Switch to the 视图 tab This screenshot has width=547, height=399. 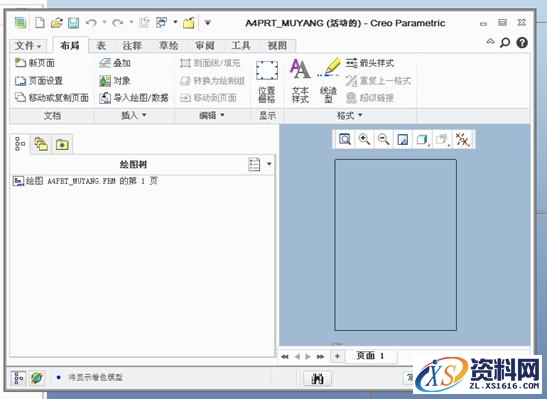click(x=277, y=46)
